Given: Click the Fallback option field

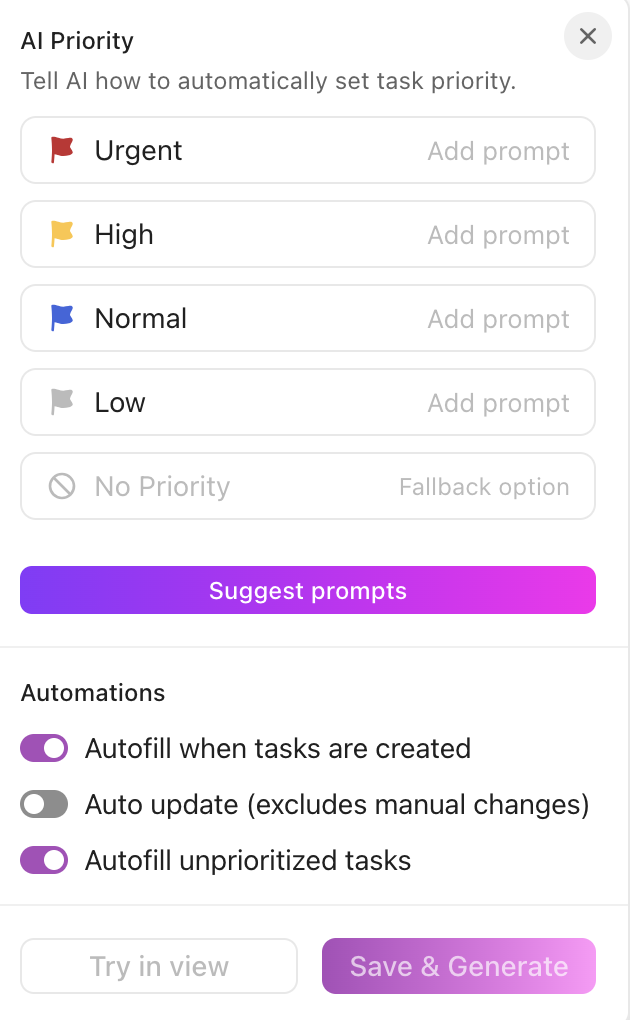Looking at the screenshot, I should tap(484, 486).
